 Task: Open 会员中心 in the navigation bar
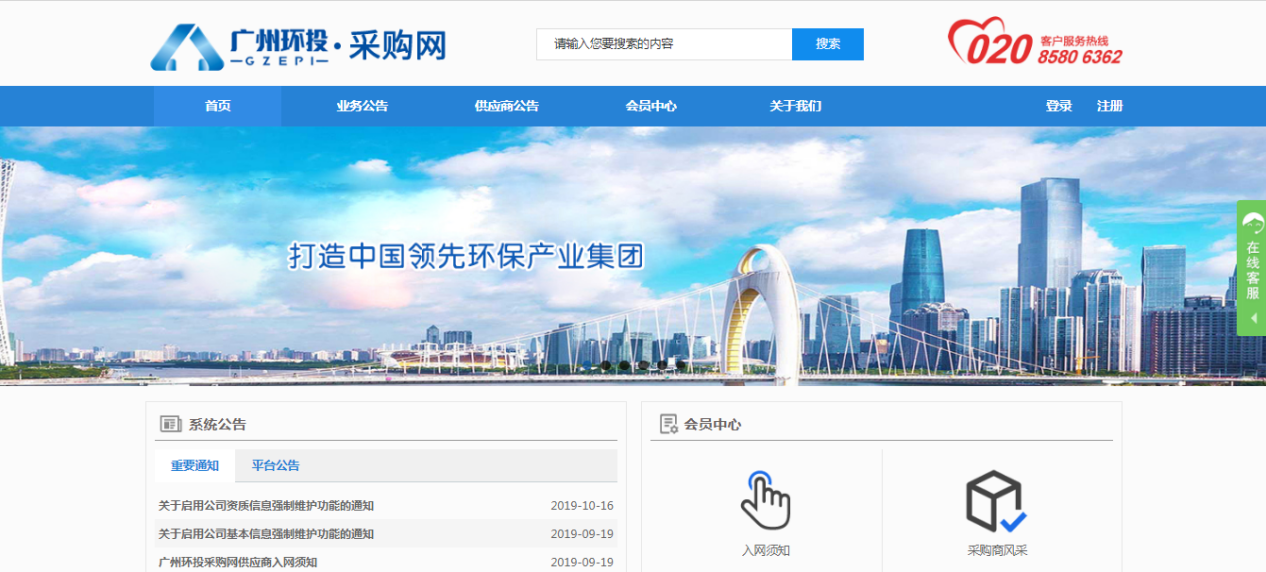(651, 106)
